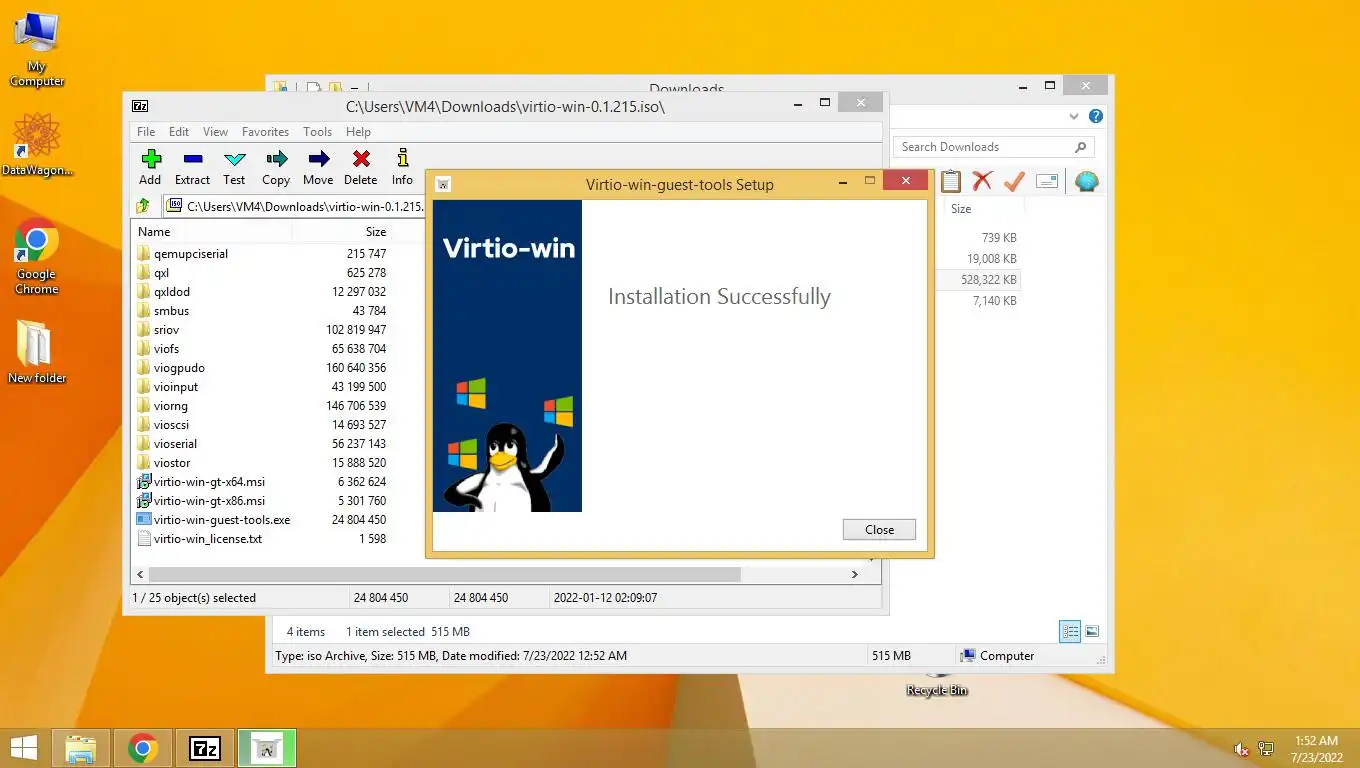Screen dimensions: 1360x768
Task: Click Close in the Virtio-win setup dialog
Action: point(879,530)
